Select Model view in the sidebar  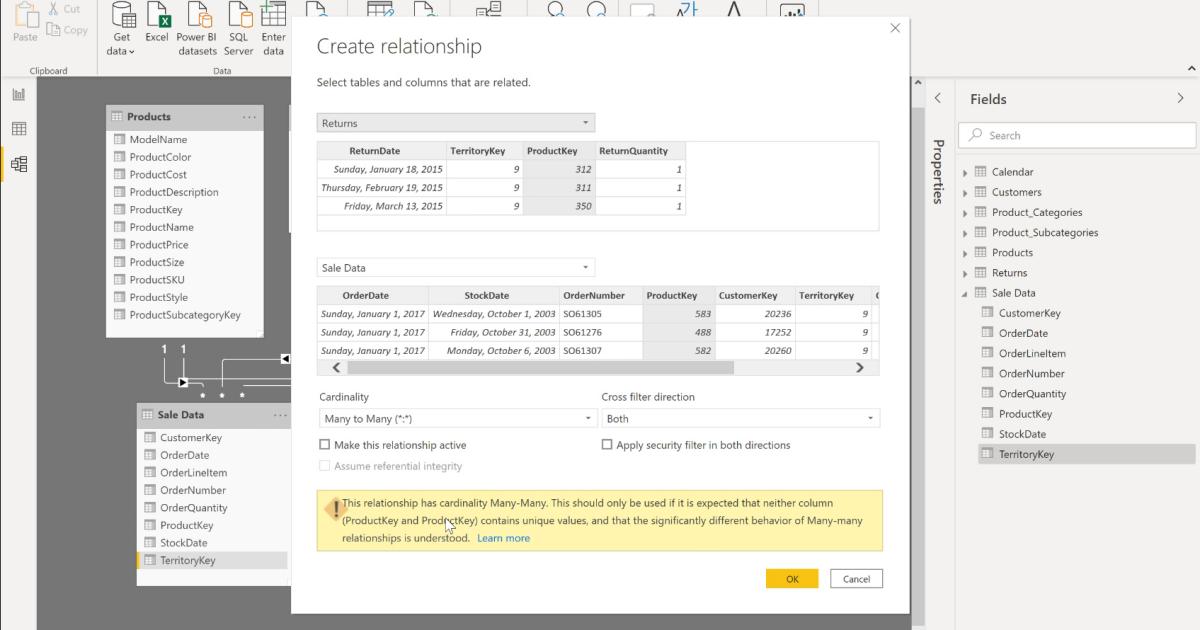tap(18, 163)
